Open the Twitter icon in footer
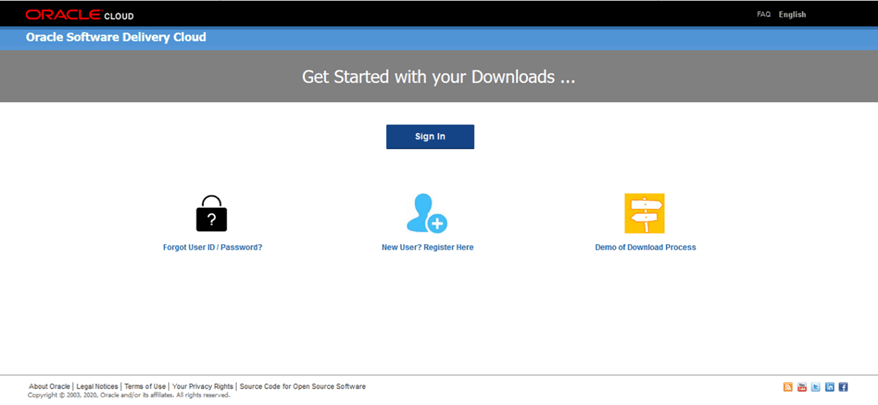The height and width of the screenshot is (405, 878). click(816, 387)
